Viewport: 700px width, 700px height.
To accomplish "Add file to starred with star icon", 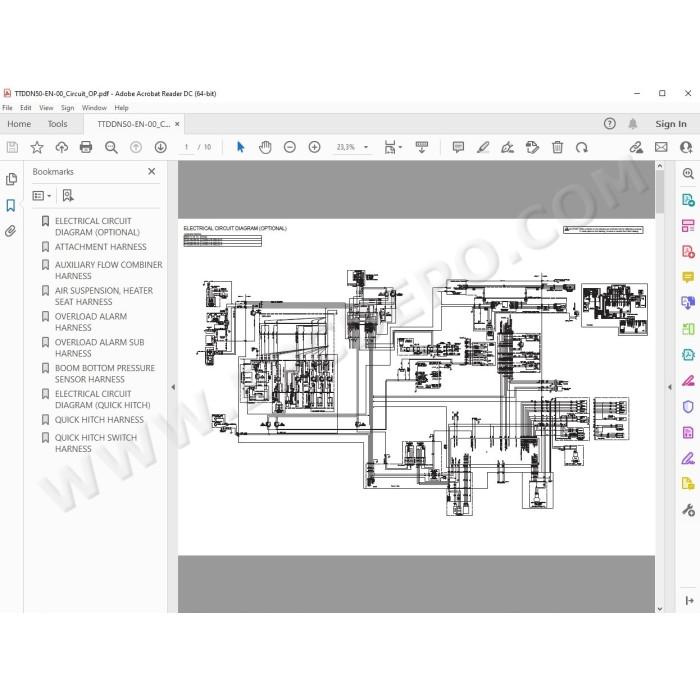I will point(37,147).
